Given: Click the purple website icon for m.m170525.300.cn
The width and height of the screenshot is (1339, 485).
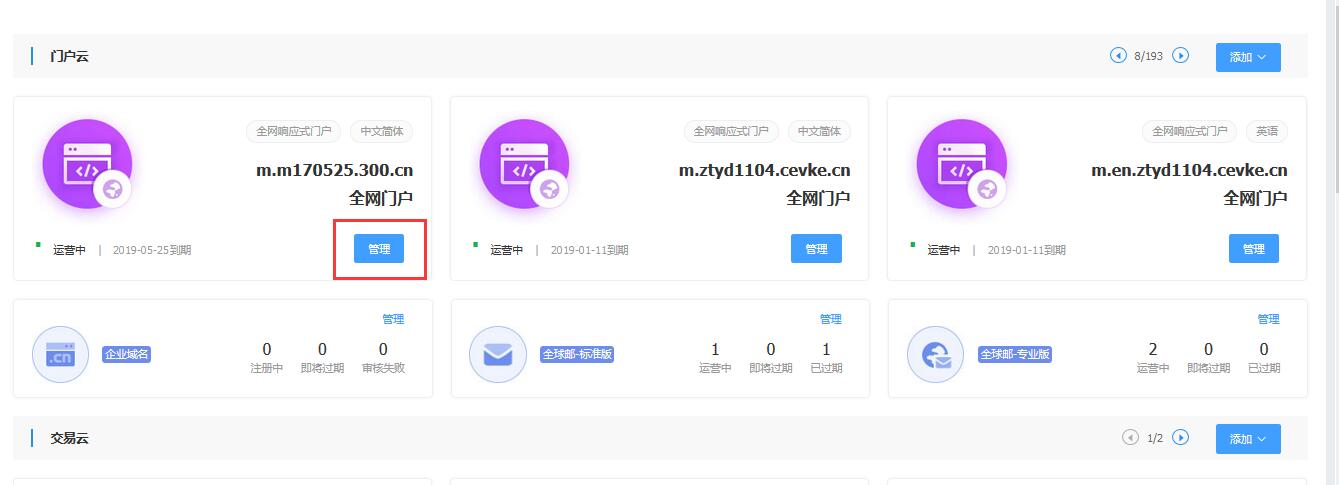Looking at the screenshot, I should point(87,164).
